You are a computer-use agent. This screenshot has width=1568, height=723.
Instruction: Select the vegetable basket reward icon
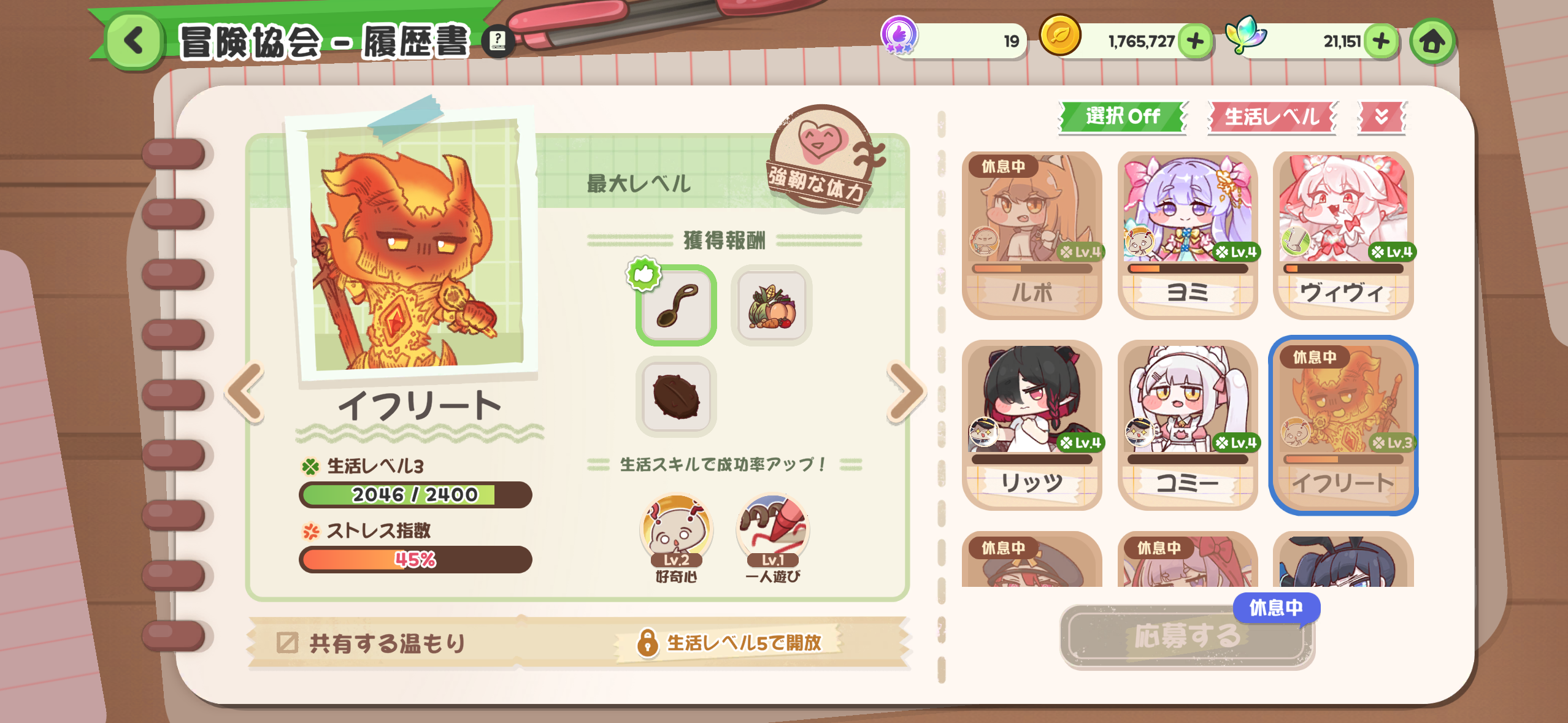tap(771, 305)
